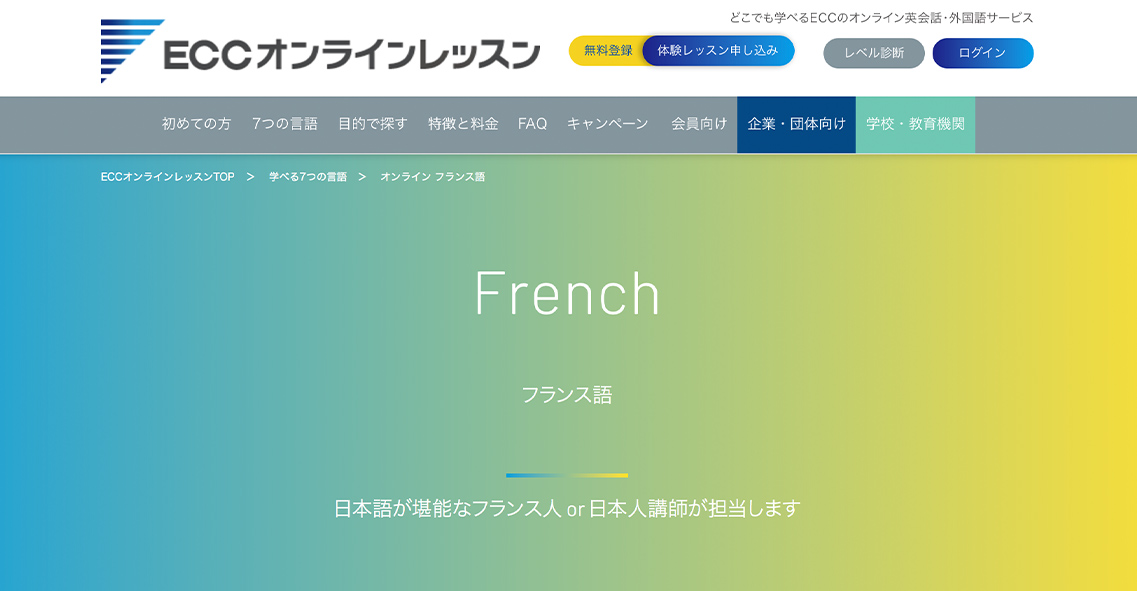Click the ECCオンラインレッスン logo text

351,55
